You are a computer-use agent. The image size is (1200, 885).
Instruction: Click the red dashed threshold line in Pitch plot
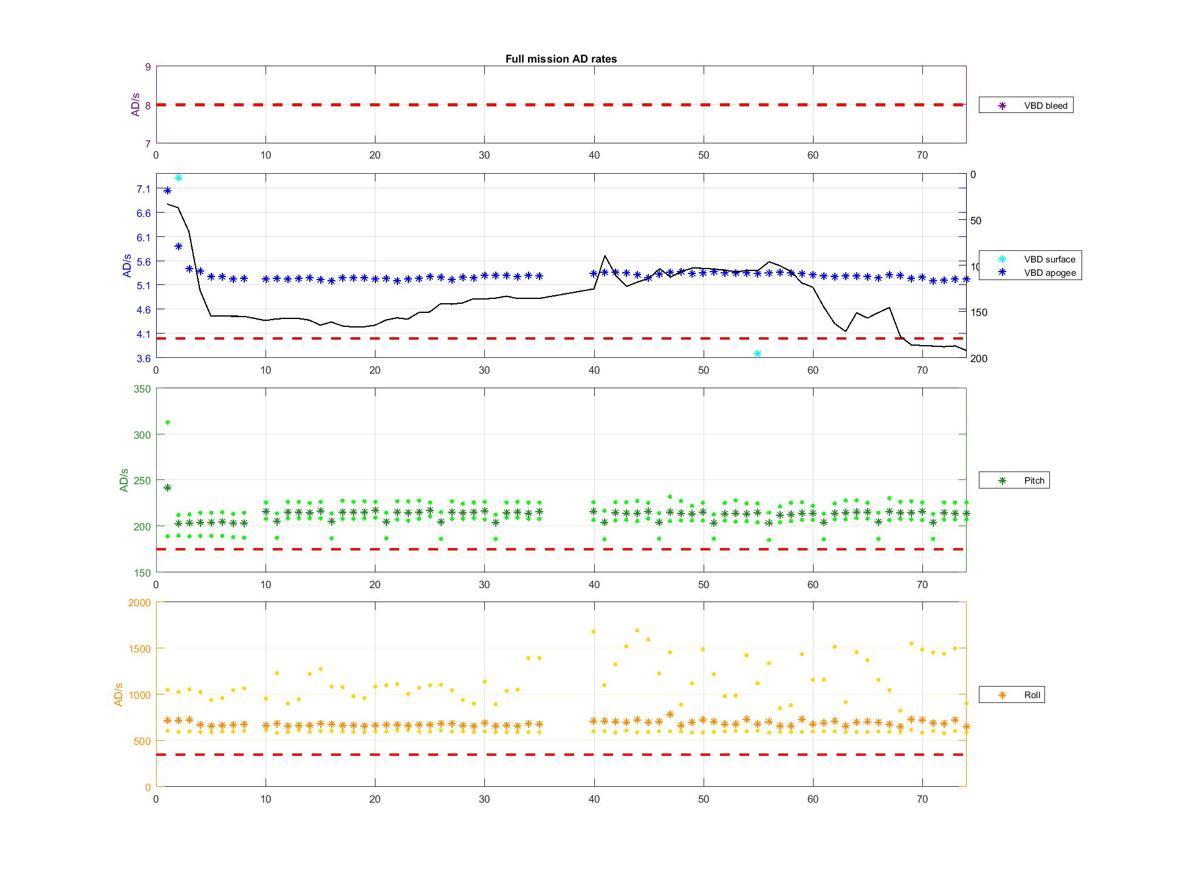561,549
